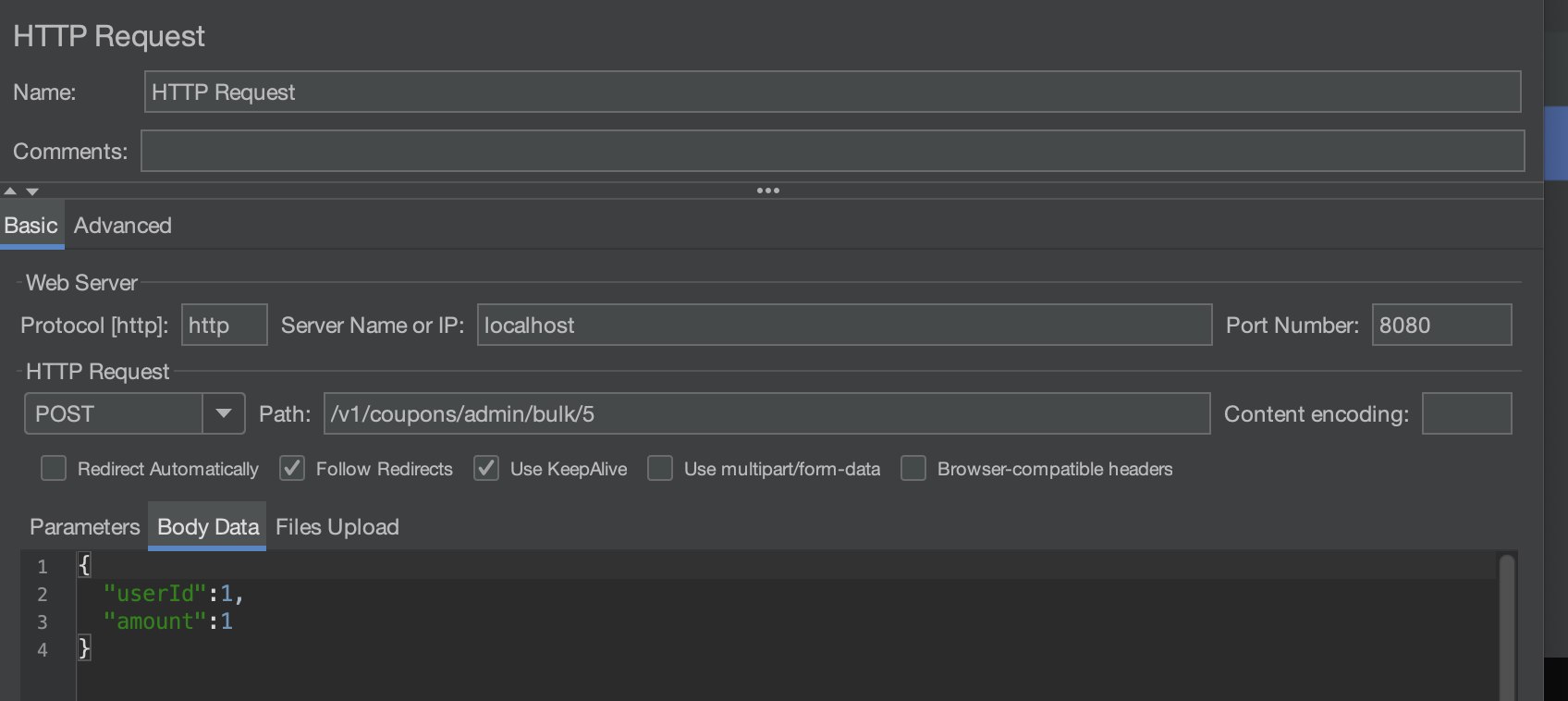Image resolution: width=1568 pixels, height=701 pixels.
Task: Click the Body Data tab
Action: click(207, 527)
